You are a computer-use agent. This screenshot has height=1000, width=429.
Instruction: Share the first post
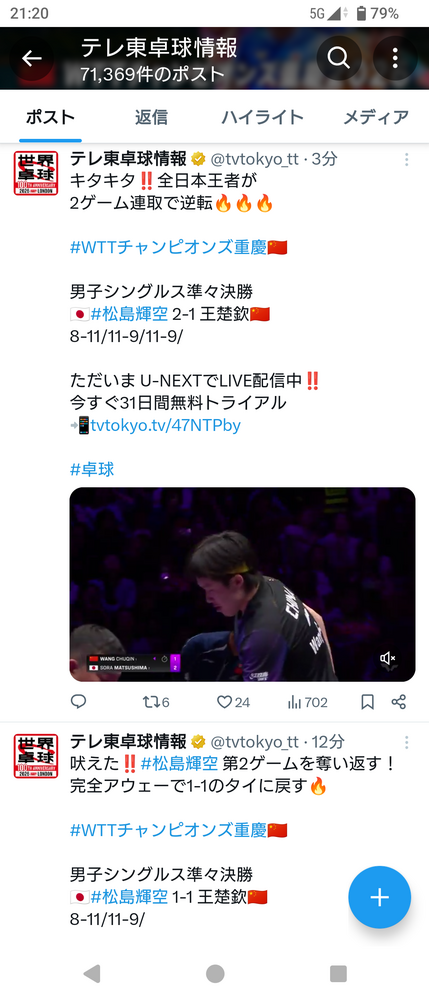click(x=399, y=702)
